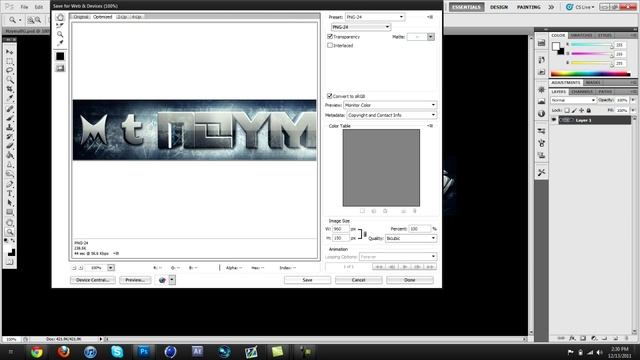Screen dimensions: 640x360
Task: Select the Zoom tool in Save for Web dialog
Action: pos(60,34)
